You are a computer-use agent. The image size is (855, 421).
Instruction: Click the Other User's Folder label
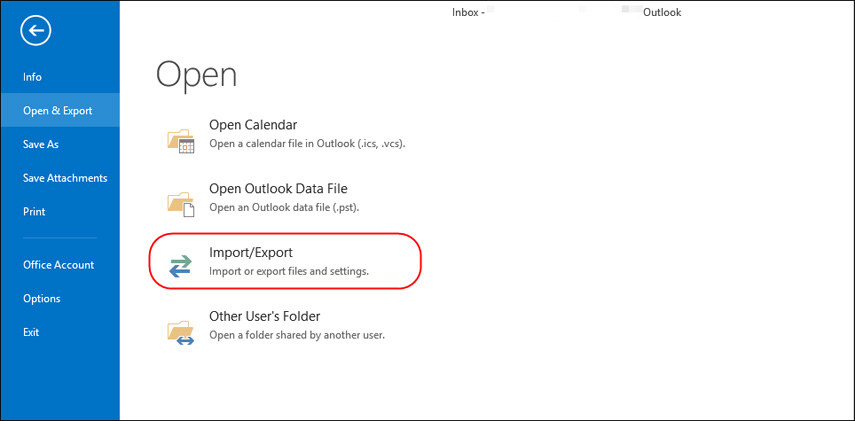pos(264,316)
